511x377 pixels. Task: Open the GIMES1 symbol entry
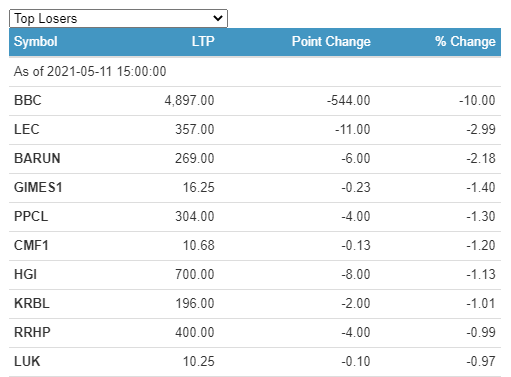pos(38,187)
